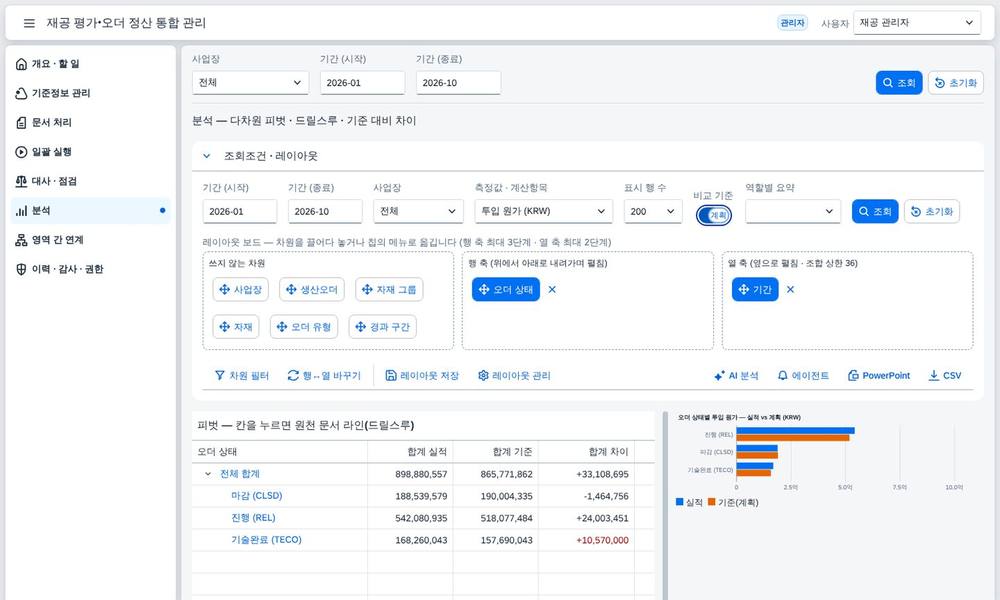1000x600 pixels.
Task: Click the 합계 기준 column header
Action: (x=496, y=451)
